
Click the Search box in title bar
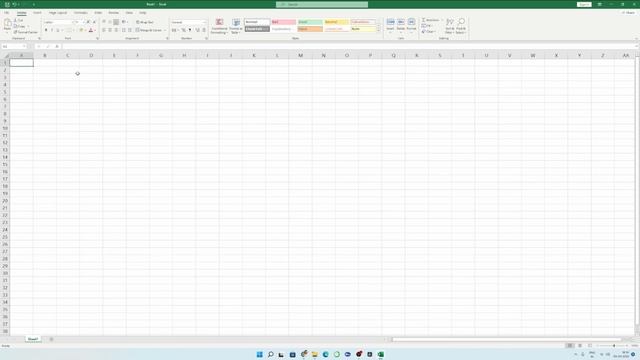[x=322, y=4]
